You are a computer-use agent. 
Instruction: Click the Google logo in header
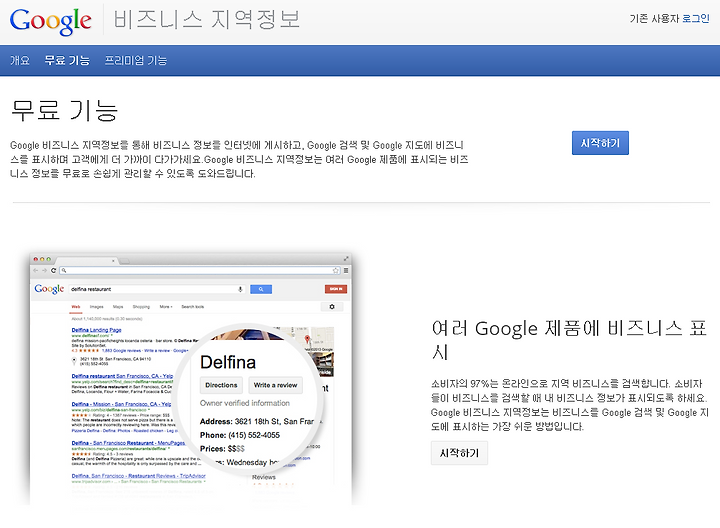pyautogui.click(x=51, y=21)
